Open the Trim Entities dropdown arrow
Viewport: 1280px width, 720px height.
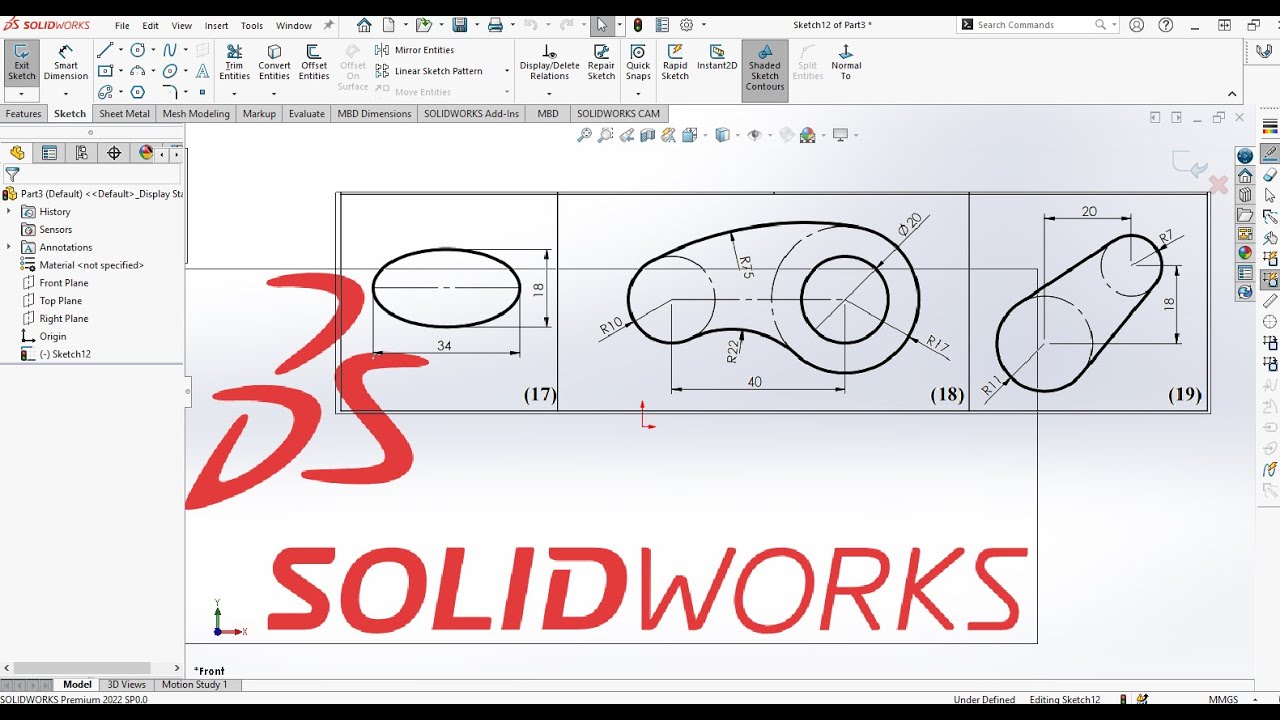pyautogui.click(x=234, y=94)
